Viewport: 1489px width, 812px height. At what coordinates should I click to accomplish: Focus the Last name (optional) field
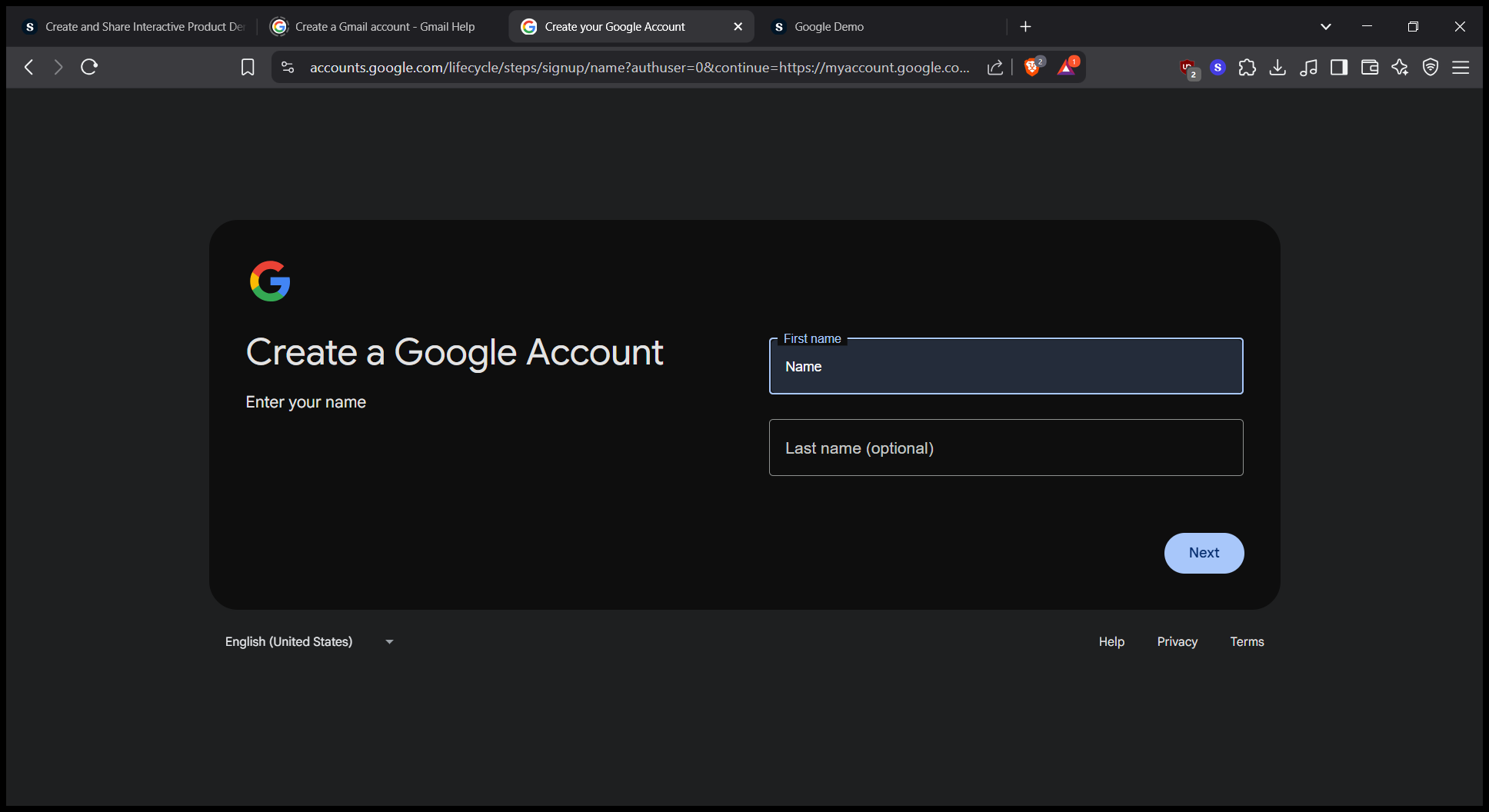point(1006,448)
